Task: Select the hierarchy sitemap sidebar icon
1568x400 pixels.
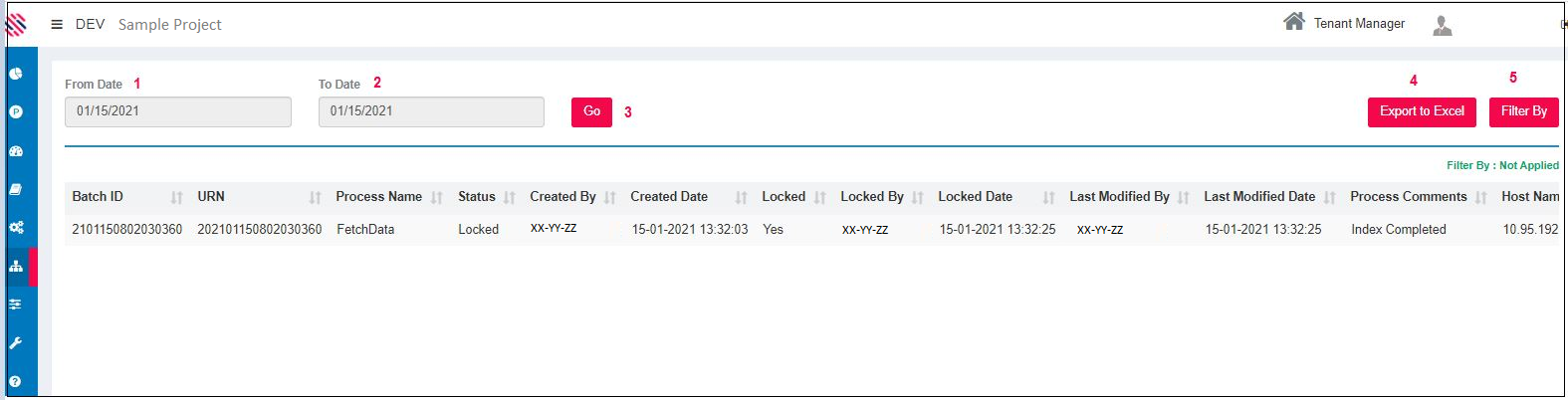Action: click(x=16, y=267)
